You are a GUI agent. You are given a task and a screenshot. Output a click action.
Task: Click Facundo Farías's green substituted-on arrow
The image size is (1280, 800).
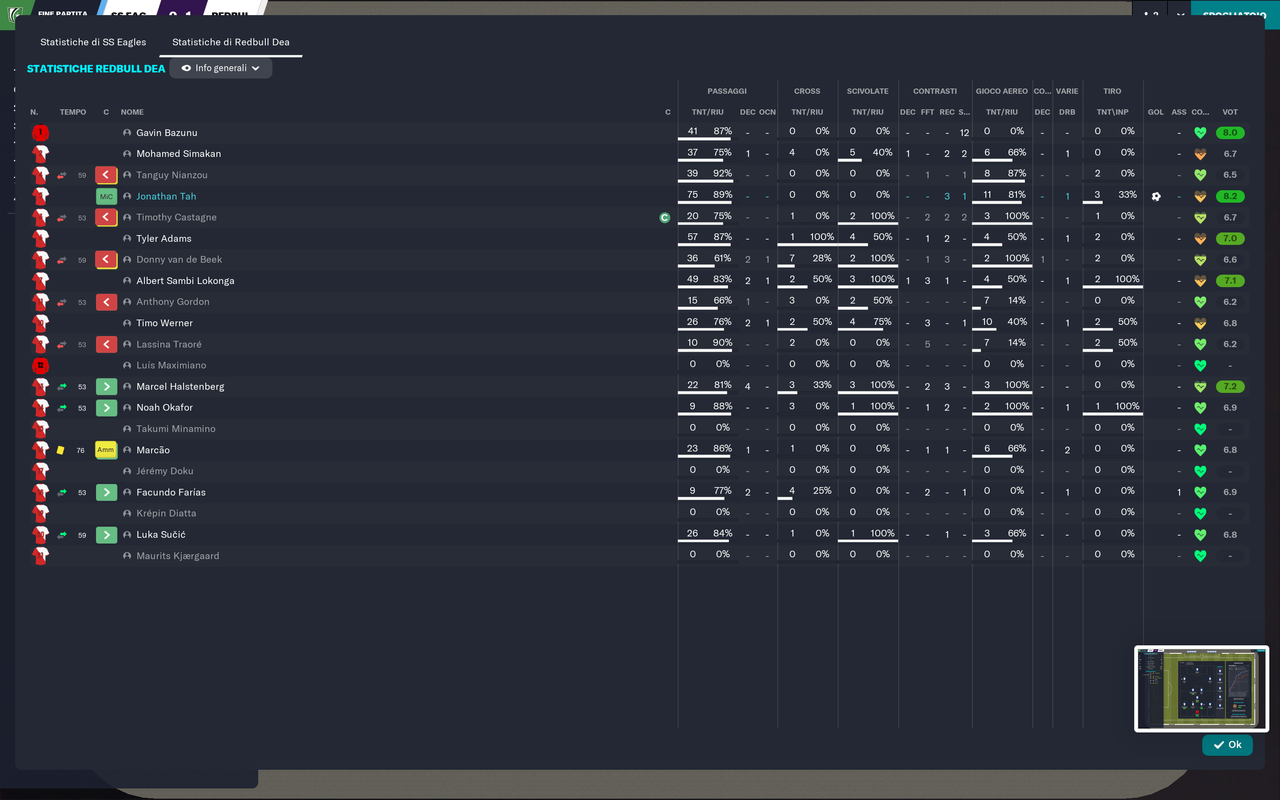pos(106,492)
